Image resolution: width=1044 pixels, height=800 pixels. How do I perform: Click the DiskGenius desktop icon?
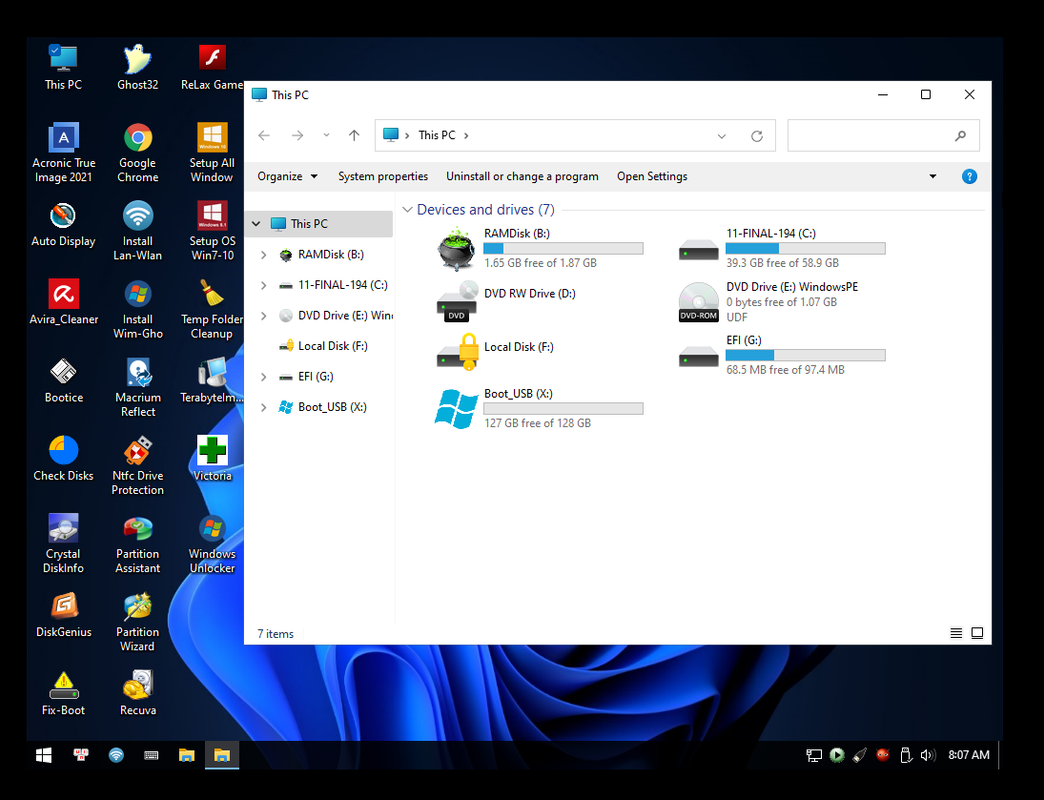[63, 616]
